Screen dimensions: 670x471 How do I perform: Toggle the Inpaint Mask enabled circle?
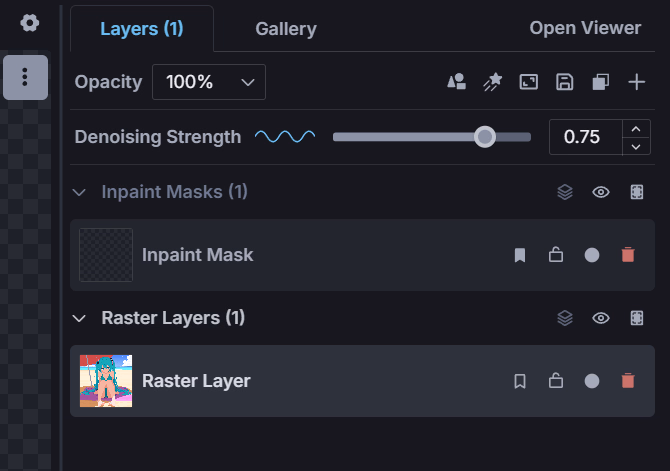[x=591, y=255]
